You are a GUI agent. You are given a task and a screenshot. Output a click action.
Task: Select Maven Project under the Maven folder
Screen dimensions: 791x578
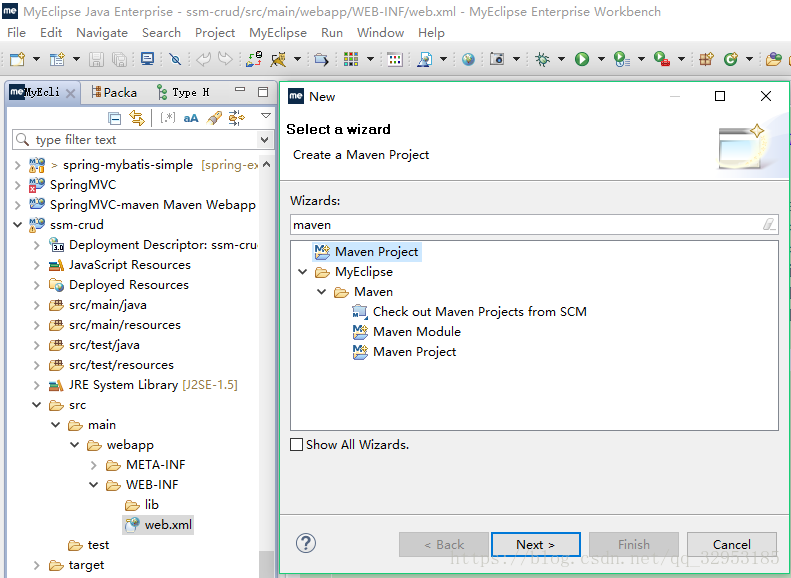[x=405, y=352]
